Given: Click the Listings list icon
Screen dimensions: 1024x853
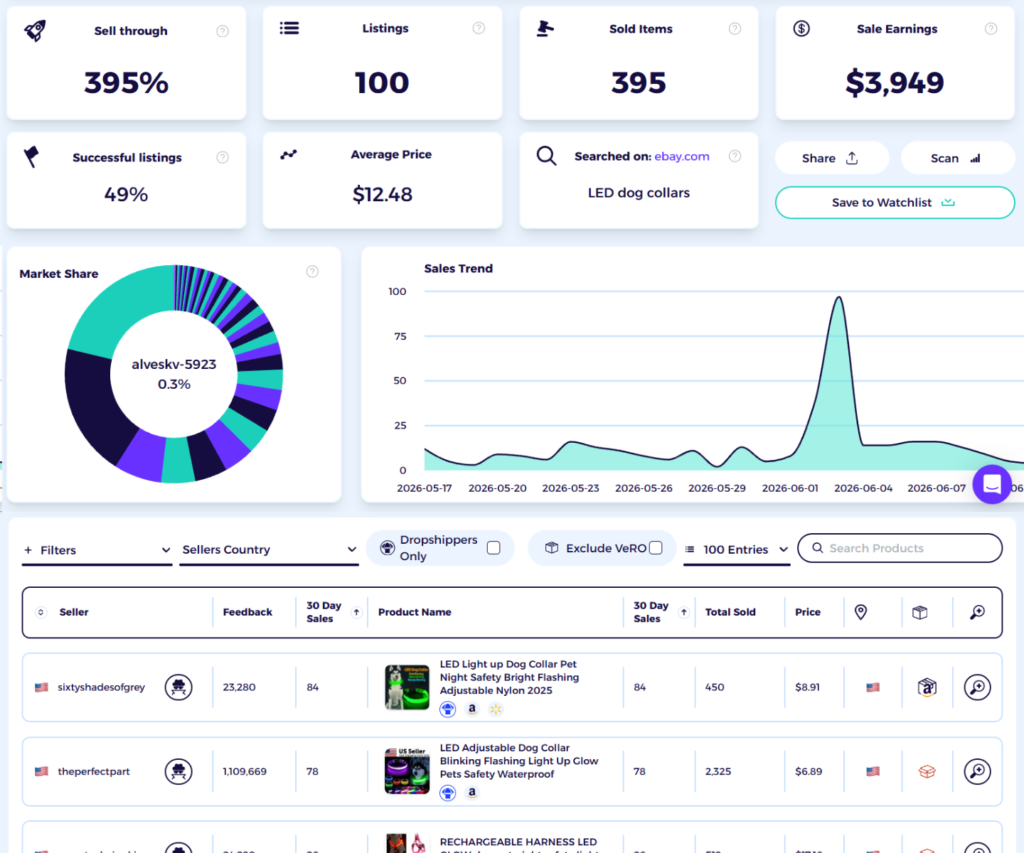Looking at the screenshot, I should pos(289,28).
